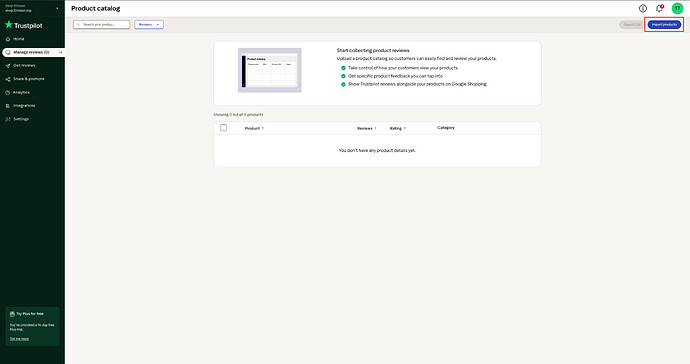Sort table by Reviews column
Screen dimensions: 690x364
coord(367,128)
